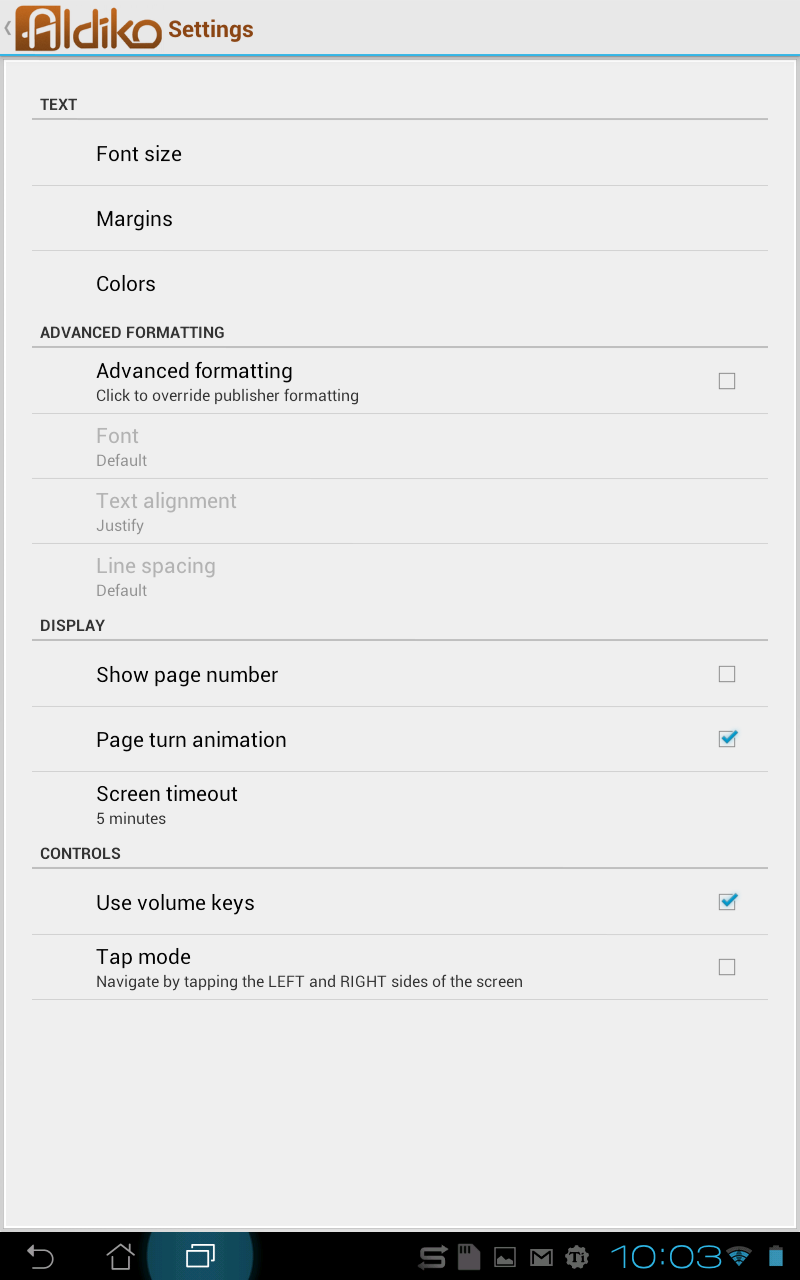Check the Show page number box
This screenshot has width=800, height=1280.
coord(727,674)
